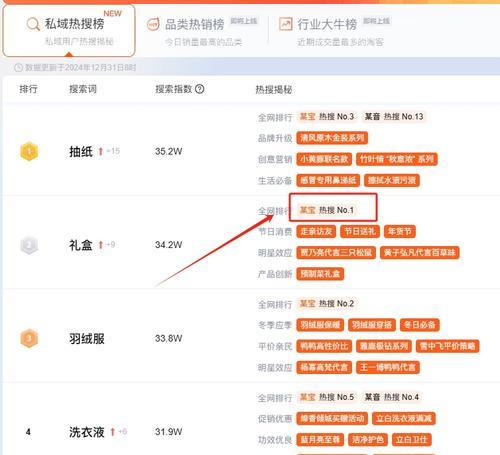The height and width of the screenshot is (455, 500).
Task: Click the 冬日必备 tag
Action: [420, 325]
